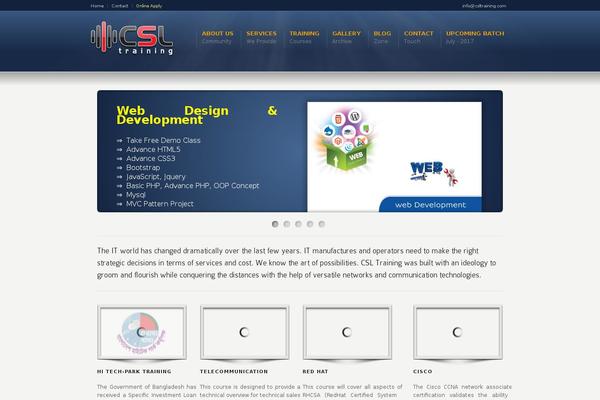Click the info email address link
The width and height of the screenshot is (600, 400).
pos(484,6)
